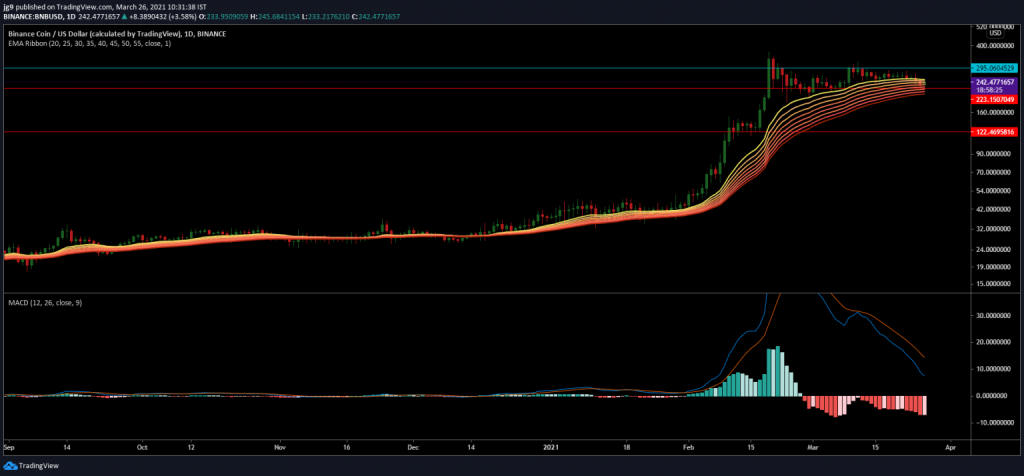
Task: Click the 70.0000000 price axis label
Action: pyautogui.click(x=995, y=172)
